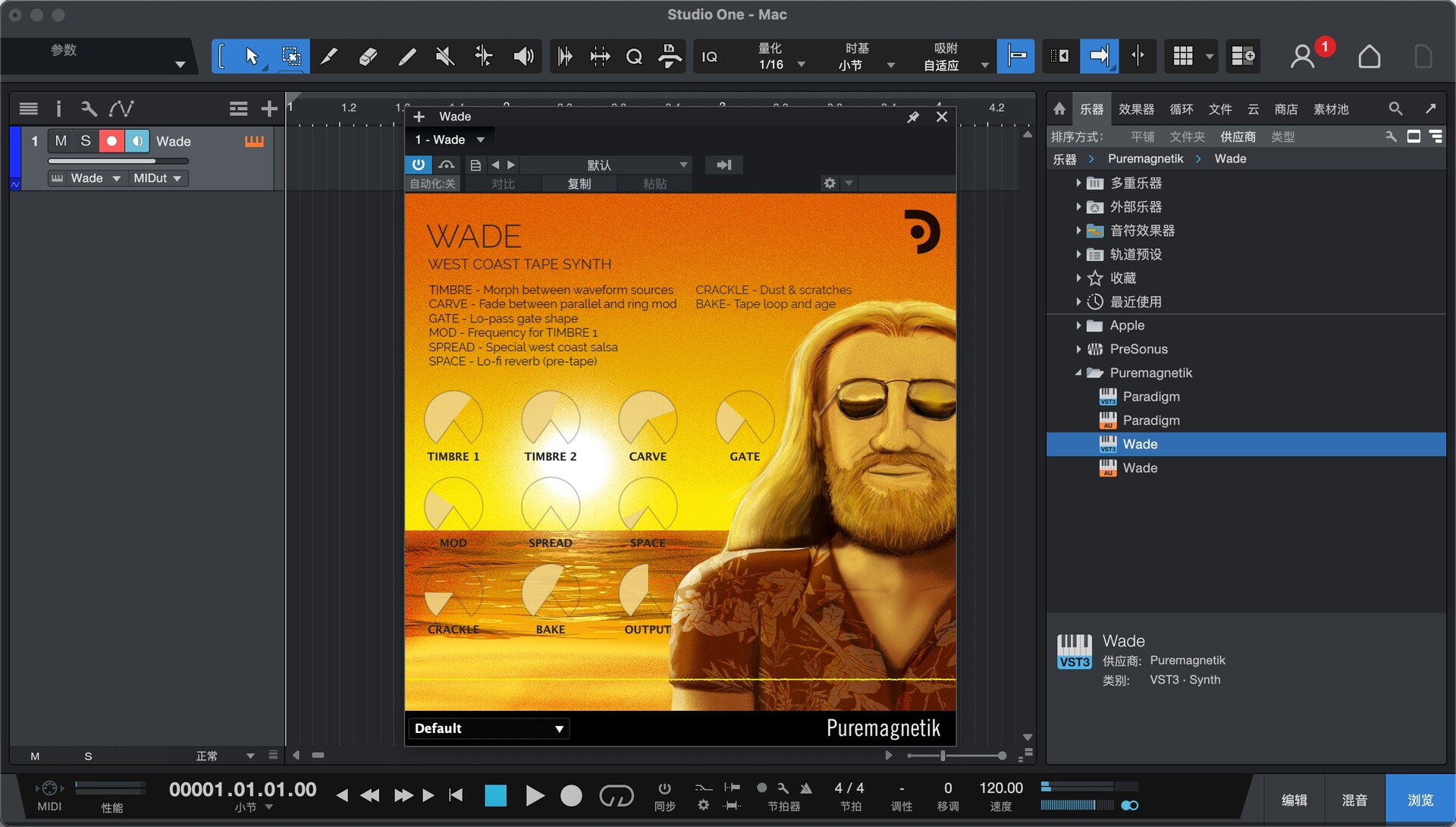Select the Bend tool

tap(484, 56)
